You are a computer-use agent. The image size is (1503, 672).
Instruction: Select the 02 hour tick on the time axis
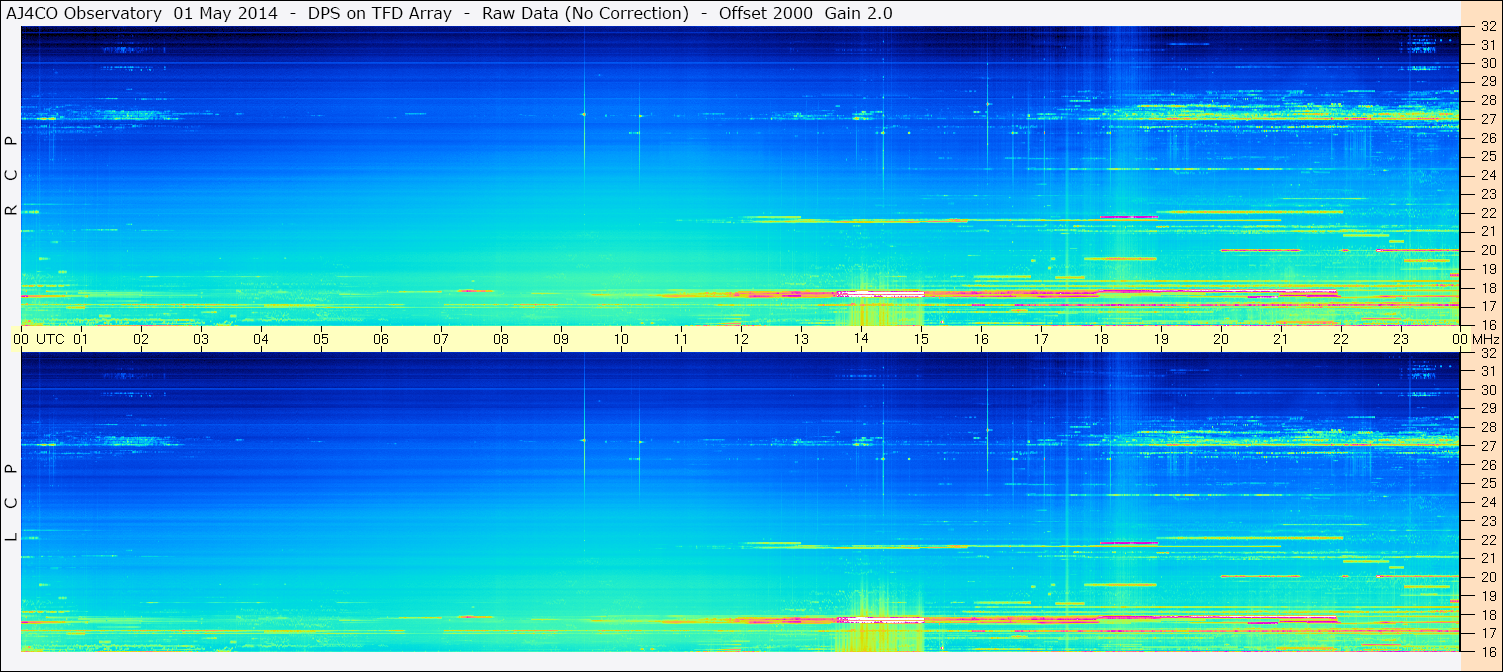pos(141,339)
